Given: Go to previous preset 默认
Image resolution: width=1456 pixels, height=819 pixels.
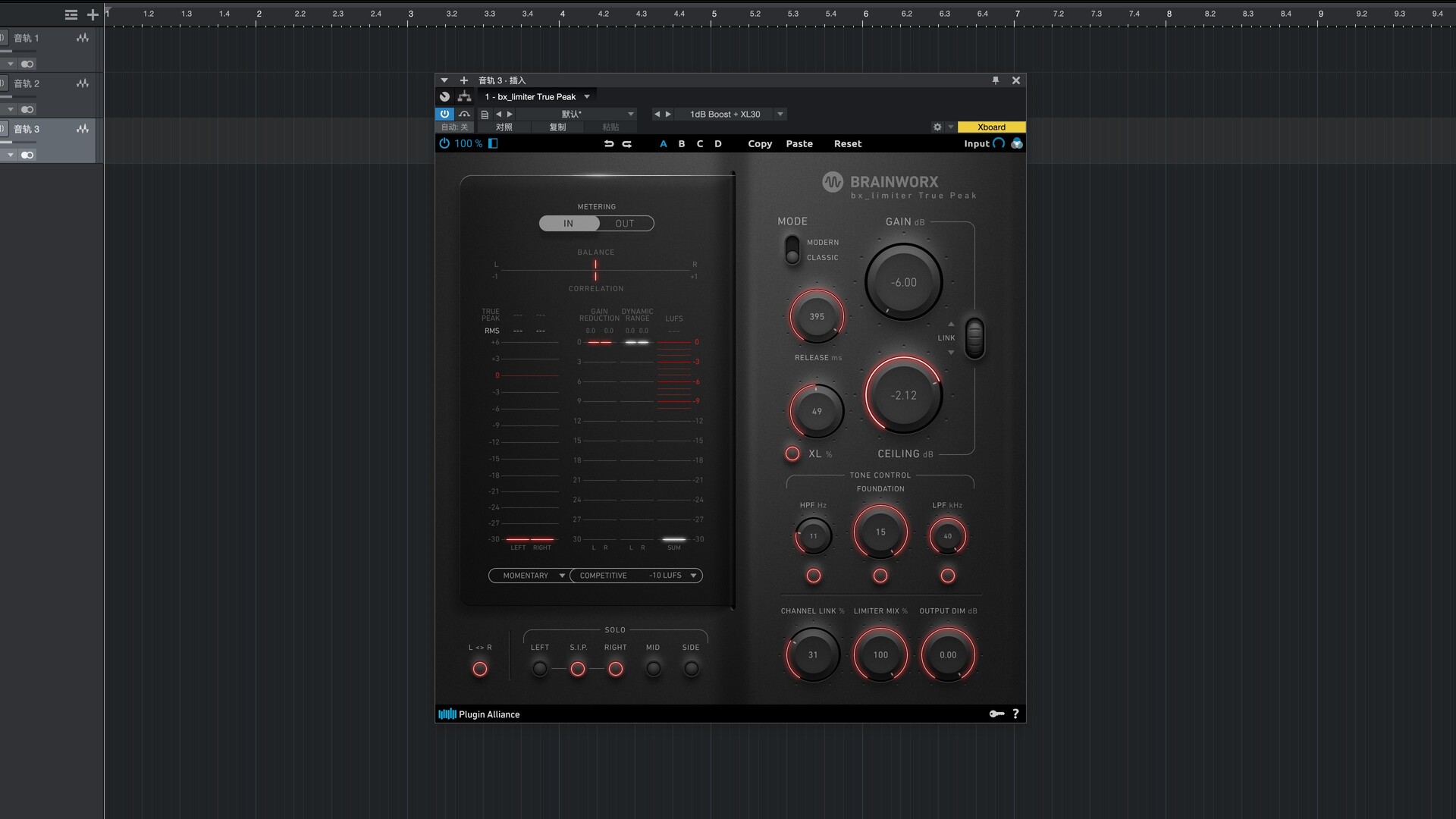Looking at the screenshot, I should pyautogui.click(x=499, y=115).
